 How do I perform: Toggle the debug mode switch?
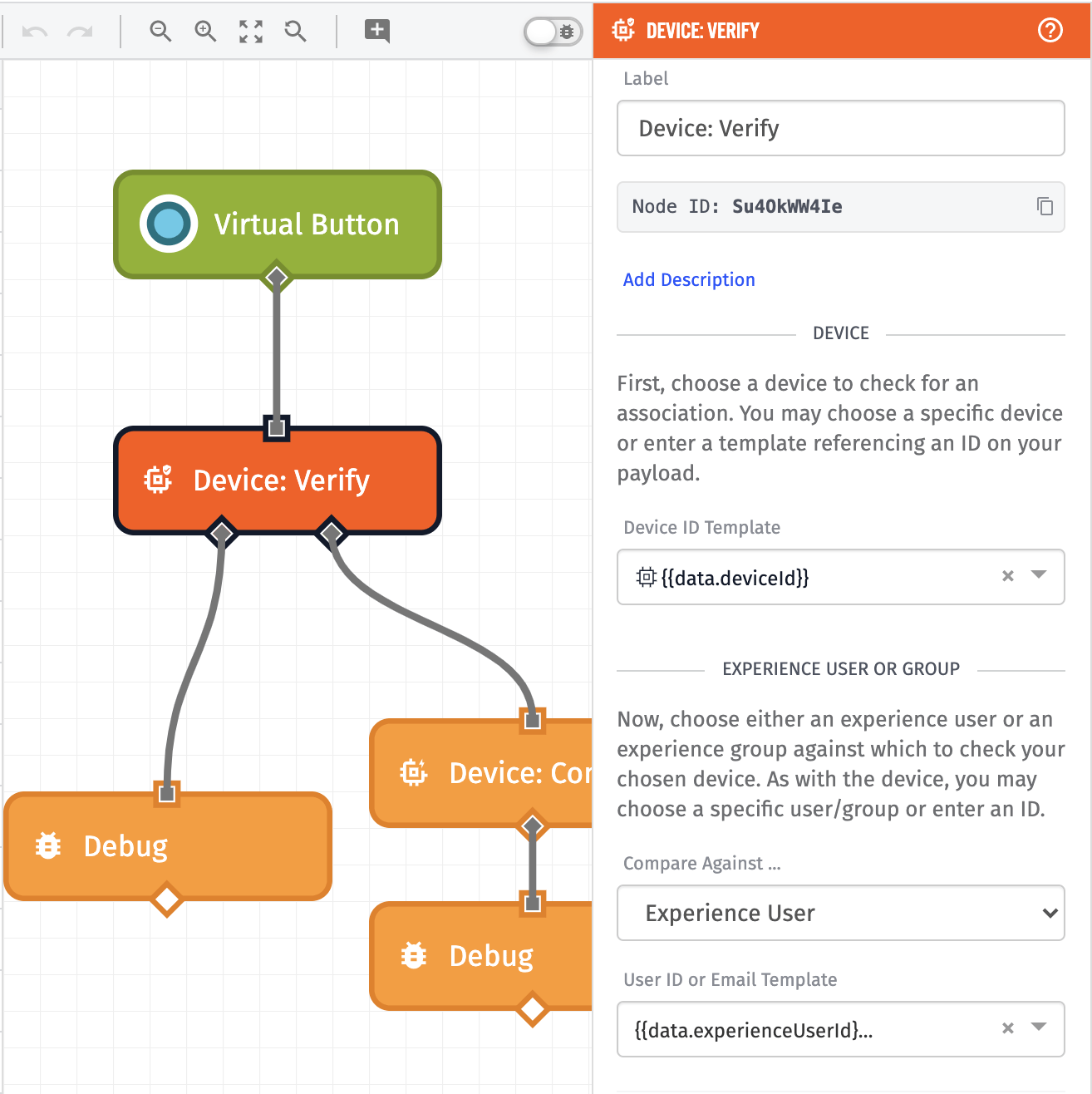pos(553,32)
